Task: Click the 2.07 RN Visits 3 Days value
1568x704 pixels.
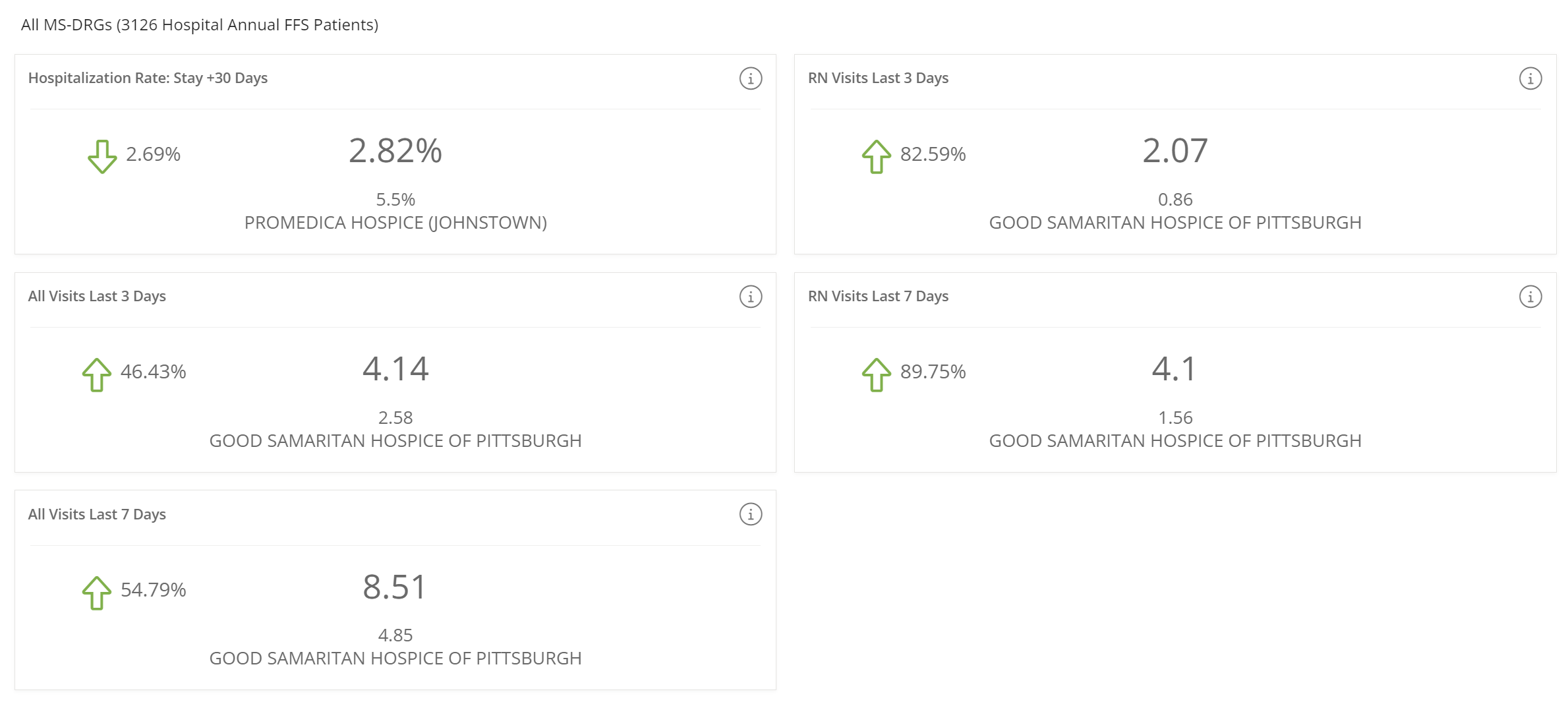Action: pos(1175,151)
